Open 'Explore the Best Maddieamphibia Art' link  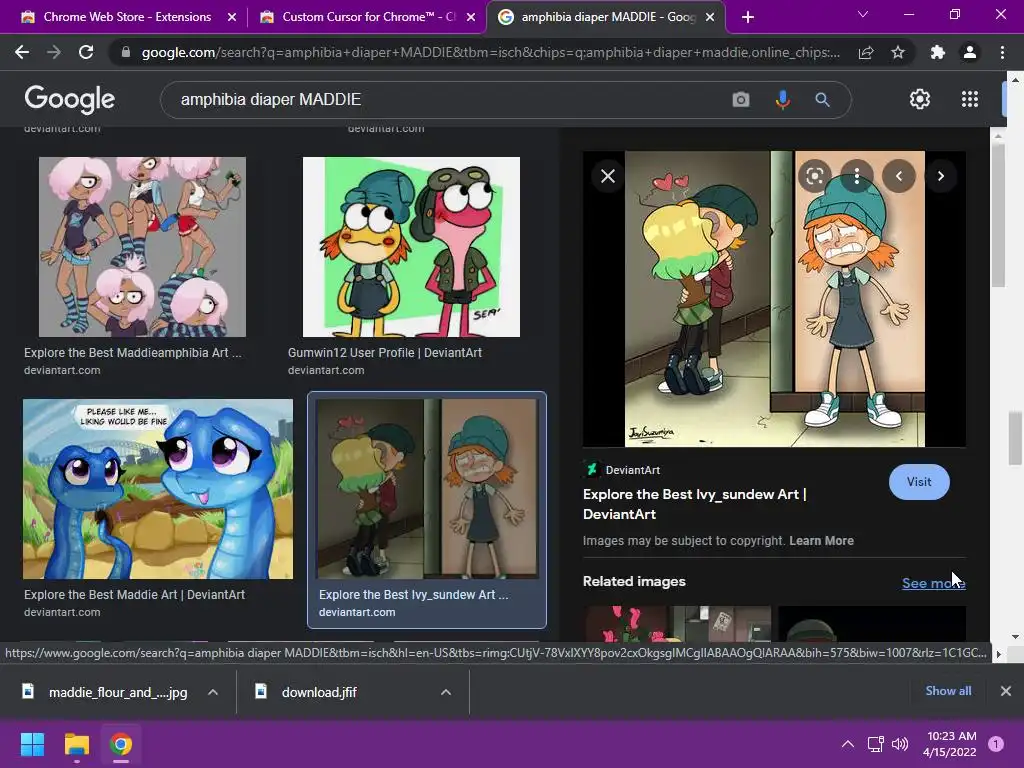point(133,353)
